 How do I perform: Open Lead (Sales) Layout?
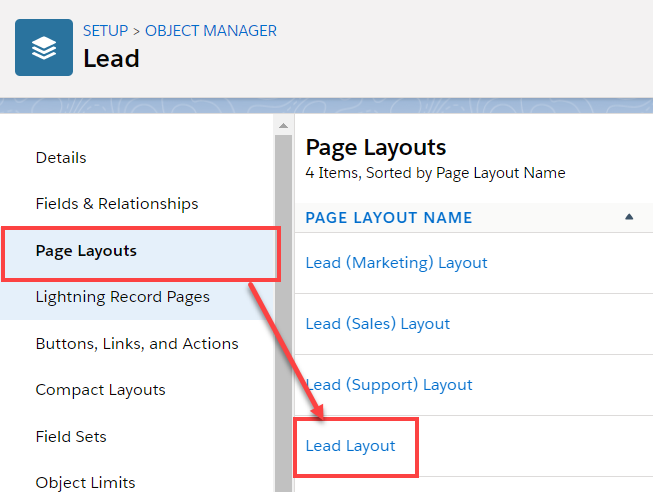(x=377, y=324)
